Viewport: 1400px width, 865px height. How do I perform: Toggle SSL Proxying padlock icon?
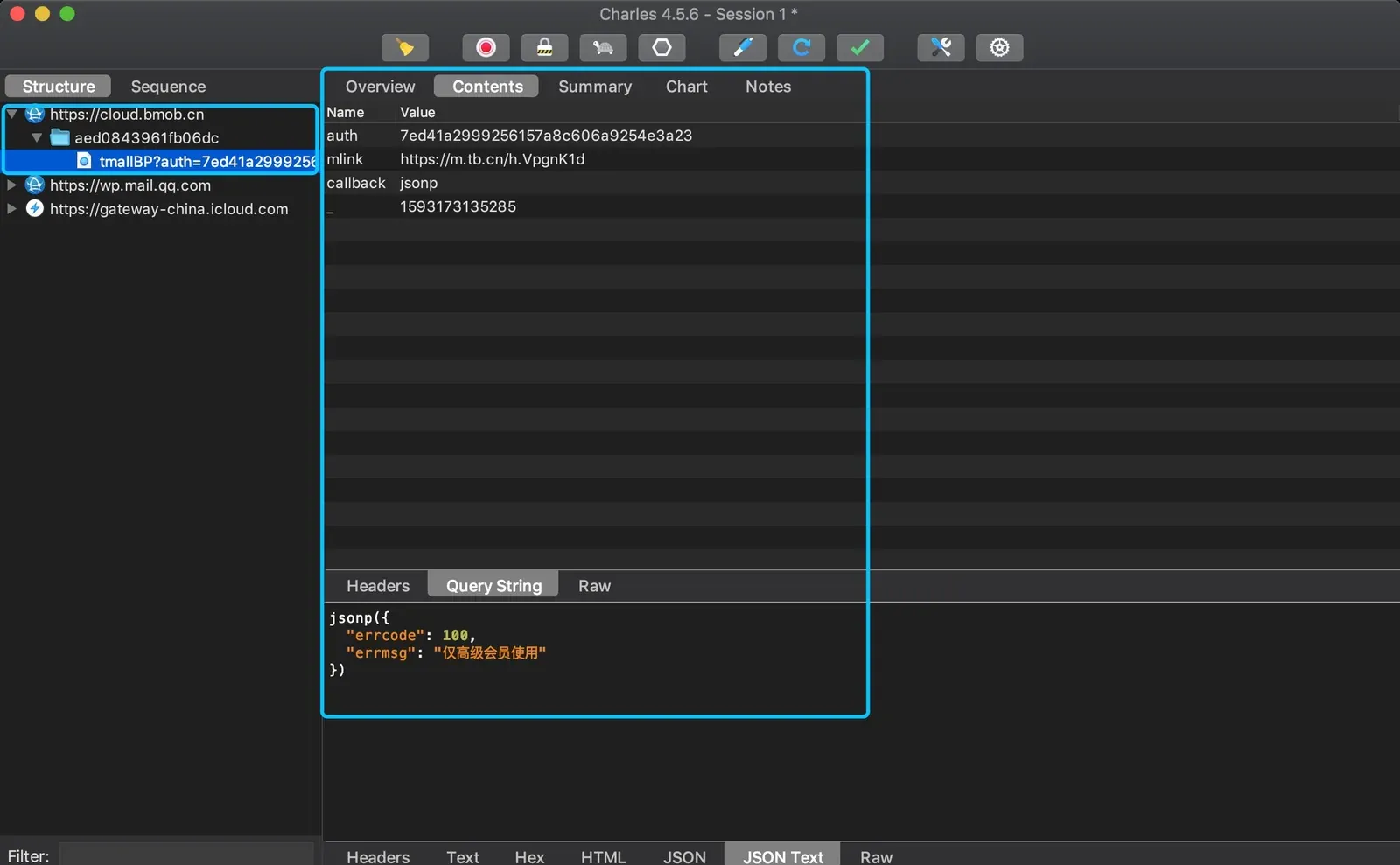click(544, 47)
